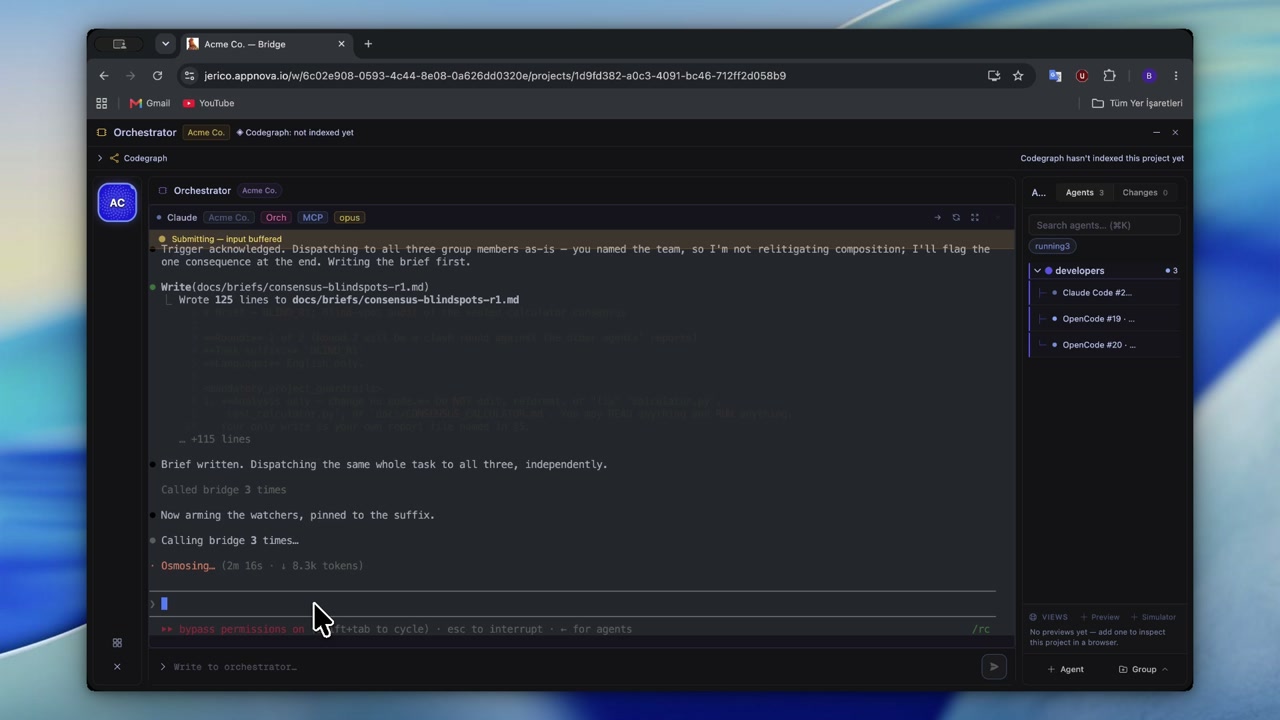The image size is (1280, 720).
Task: Click the MCP tag on Claude row
Action: (x=313, y=217)
